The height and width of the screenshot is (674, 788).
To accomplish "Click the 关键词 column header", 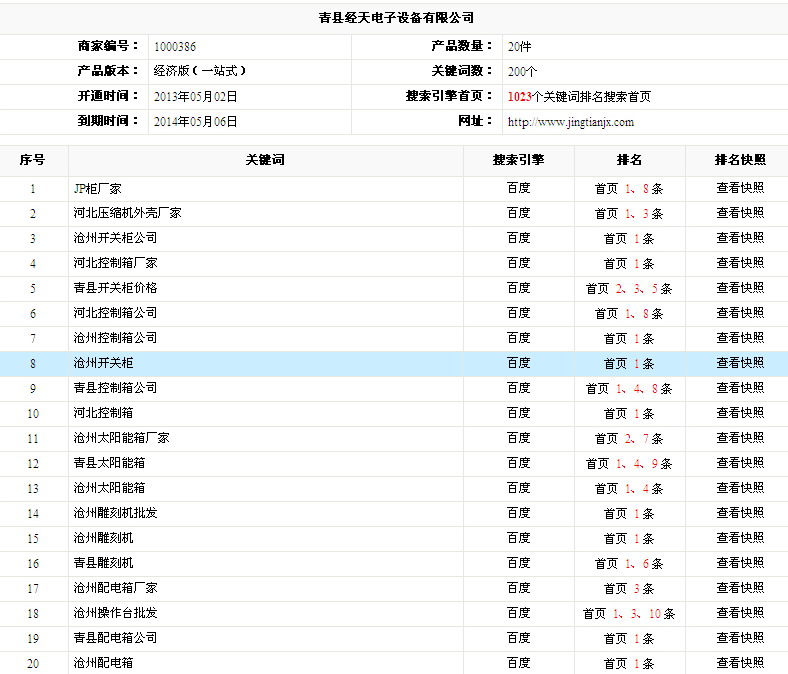I will [265, 160].
